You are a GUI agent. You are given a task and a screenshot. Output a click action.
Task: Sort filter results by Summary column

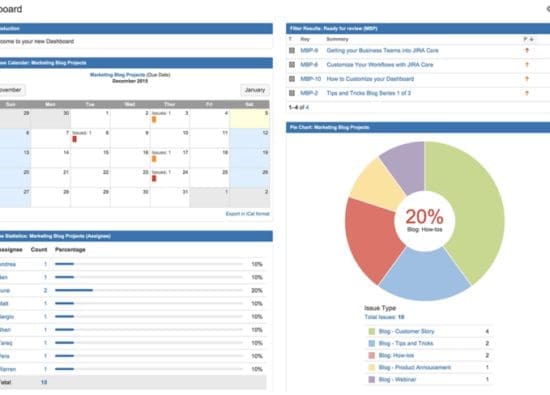pos(337,39)
